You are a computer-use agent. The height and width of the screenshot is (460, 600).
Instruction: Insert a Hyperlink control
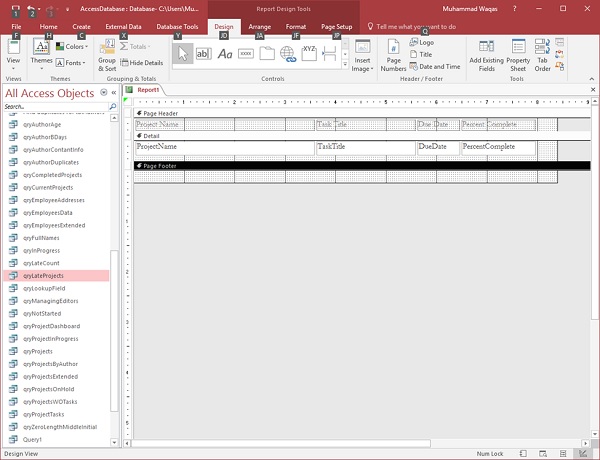288,54
